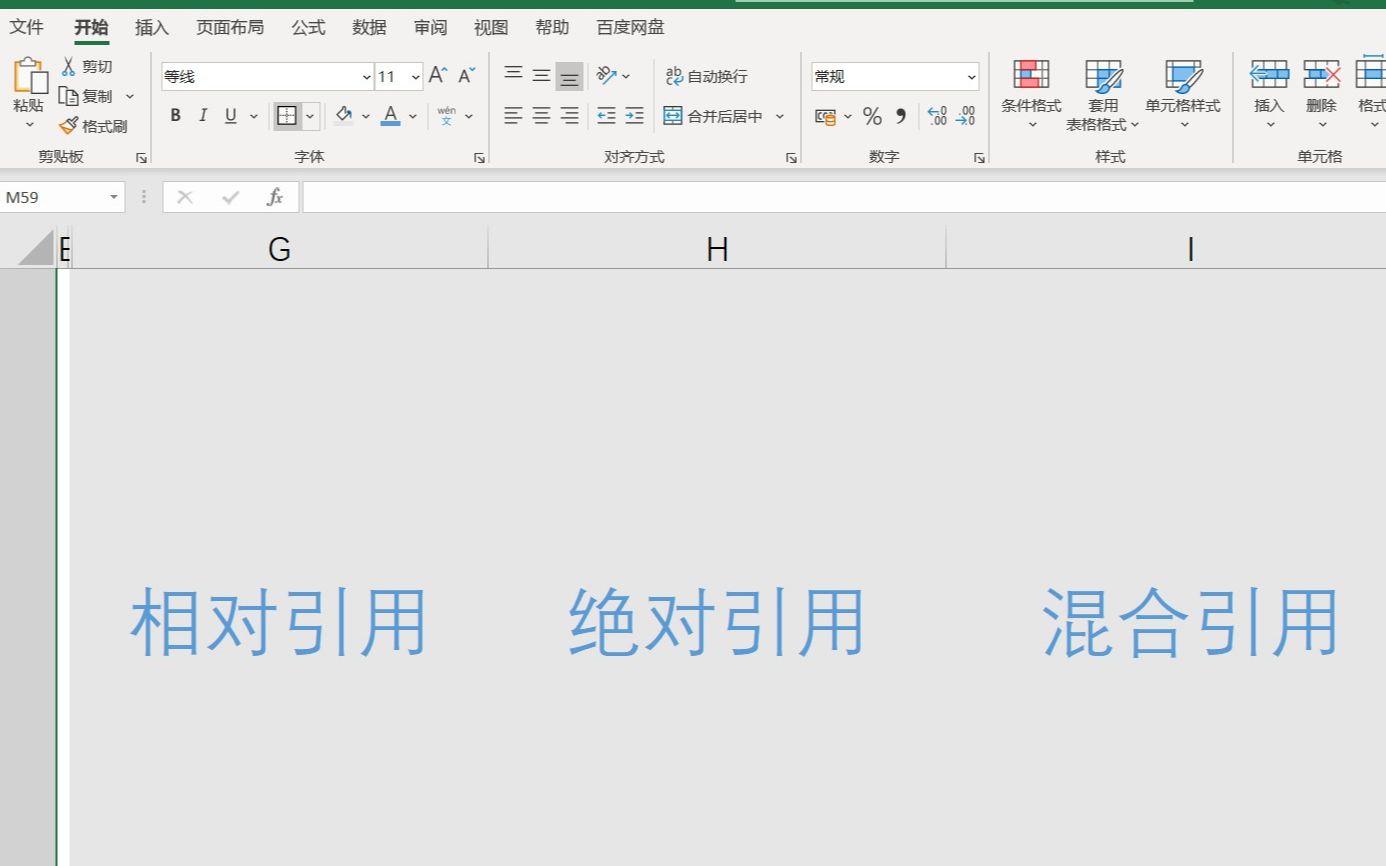Click 合并后居中 merge and center
Screen dimensions: 1386x866
[713, 116]
